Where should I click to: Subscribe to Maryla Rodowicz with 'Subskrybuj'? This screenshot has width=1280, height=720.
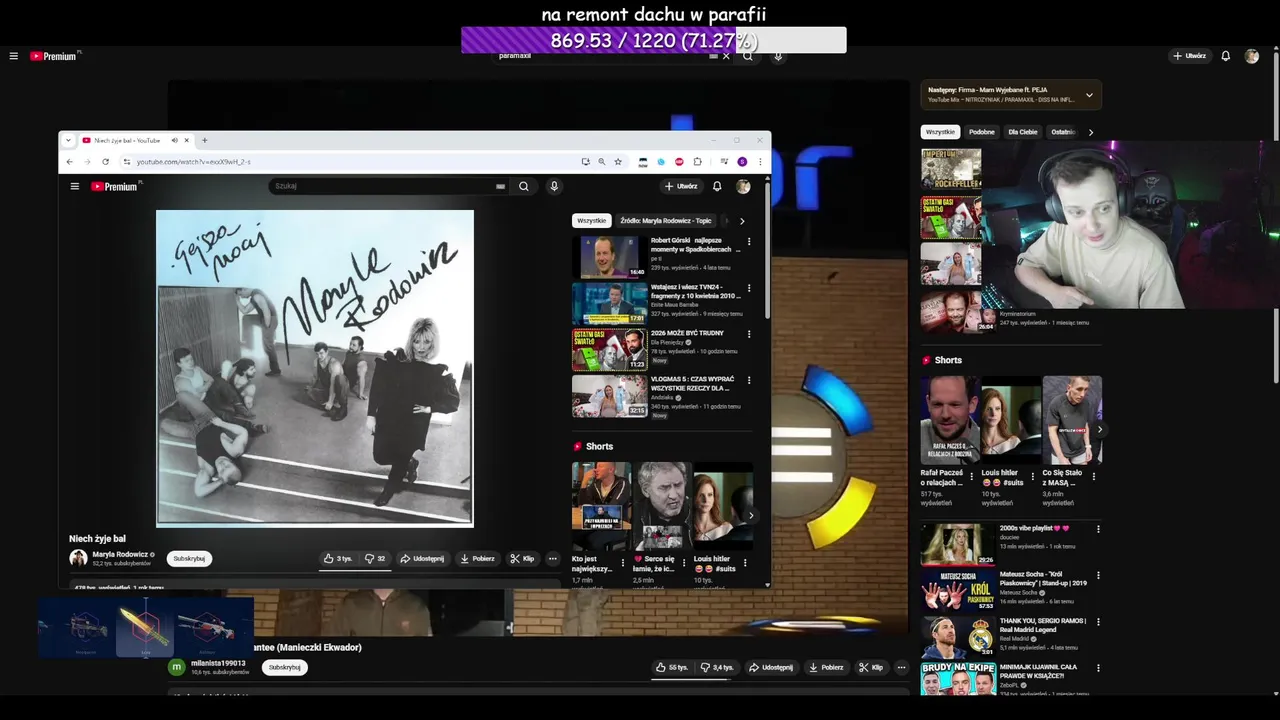click(189, 559)
